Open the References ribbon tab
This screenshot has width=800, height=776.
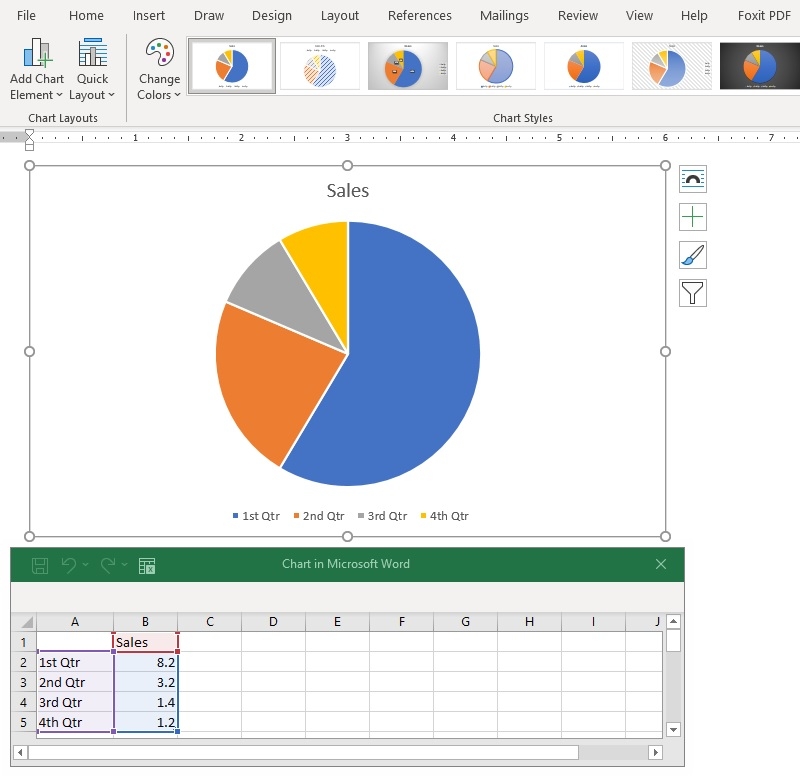pyautogui.click(x=419, y=16)
